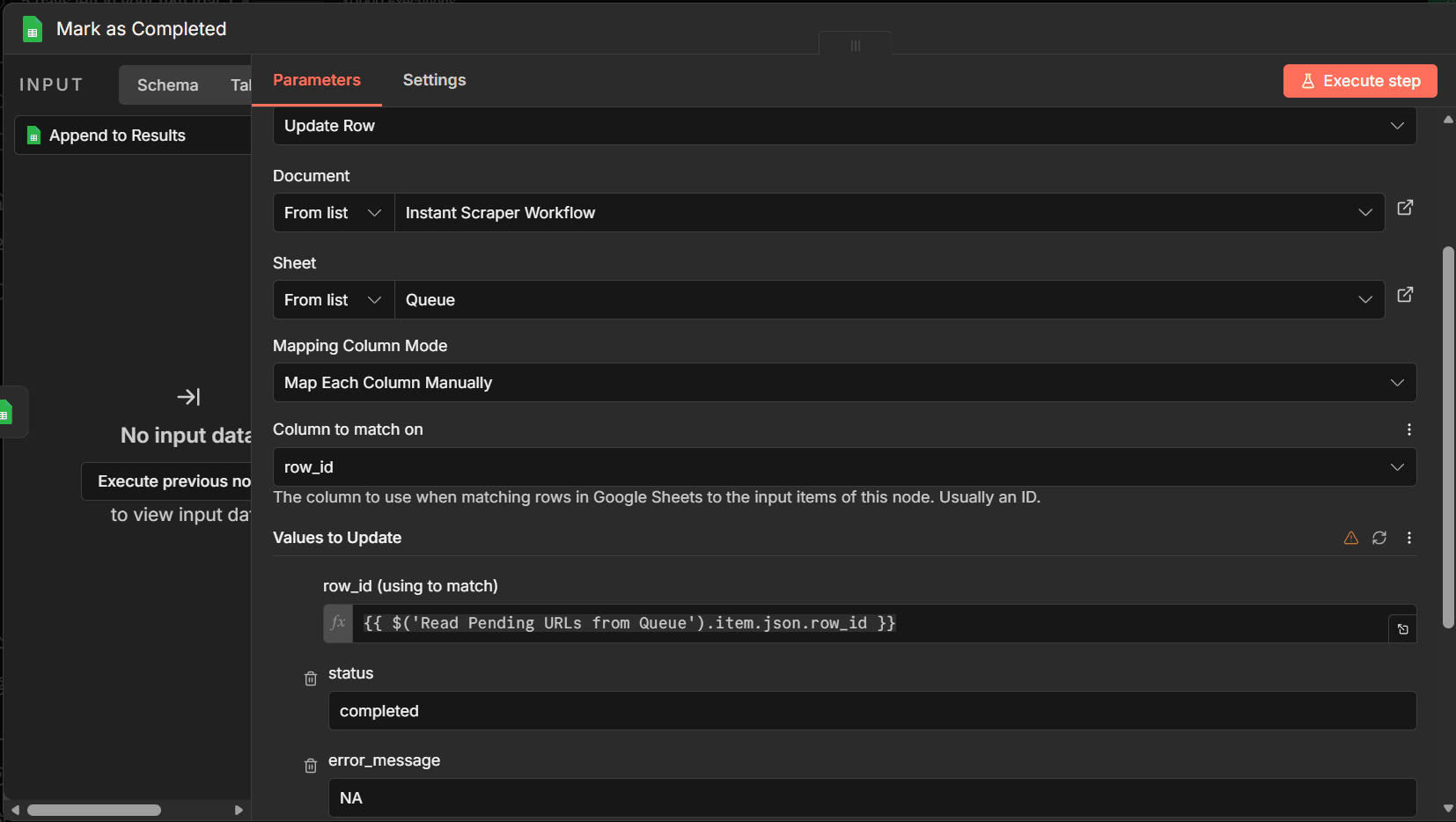Viewport: 1456px width, 822px height.
Task: Select the Append to Results input node
Action: pos(134,136)
